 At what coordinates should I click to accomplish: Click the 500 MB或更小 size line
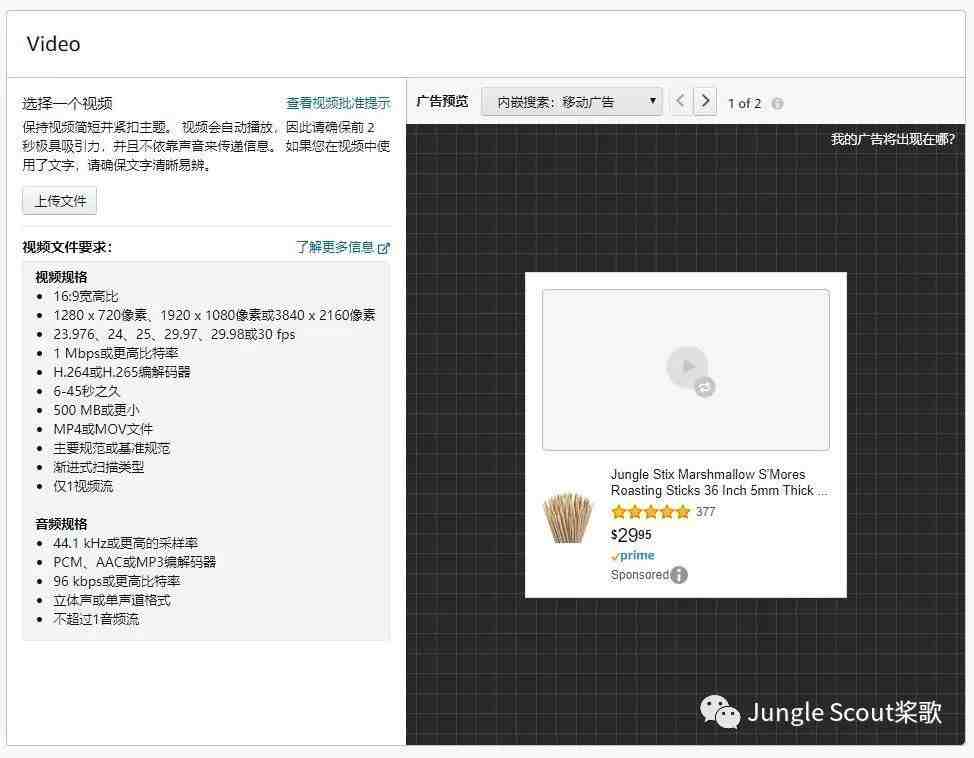pos(96,410)
